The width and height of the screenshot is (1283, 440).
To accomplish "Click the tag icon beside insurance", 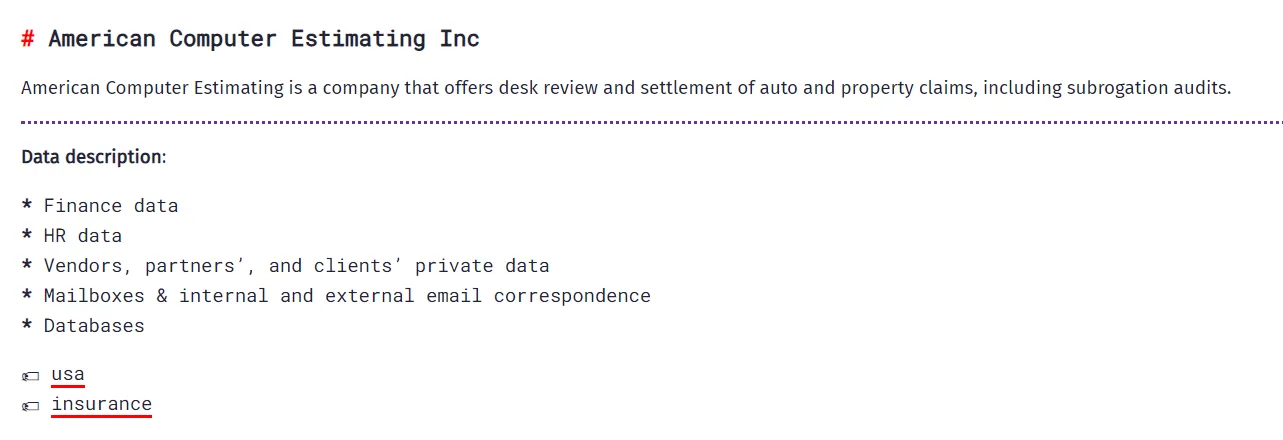I will point(31,406).
